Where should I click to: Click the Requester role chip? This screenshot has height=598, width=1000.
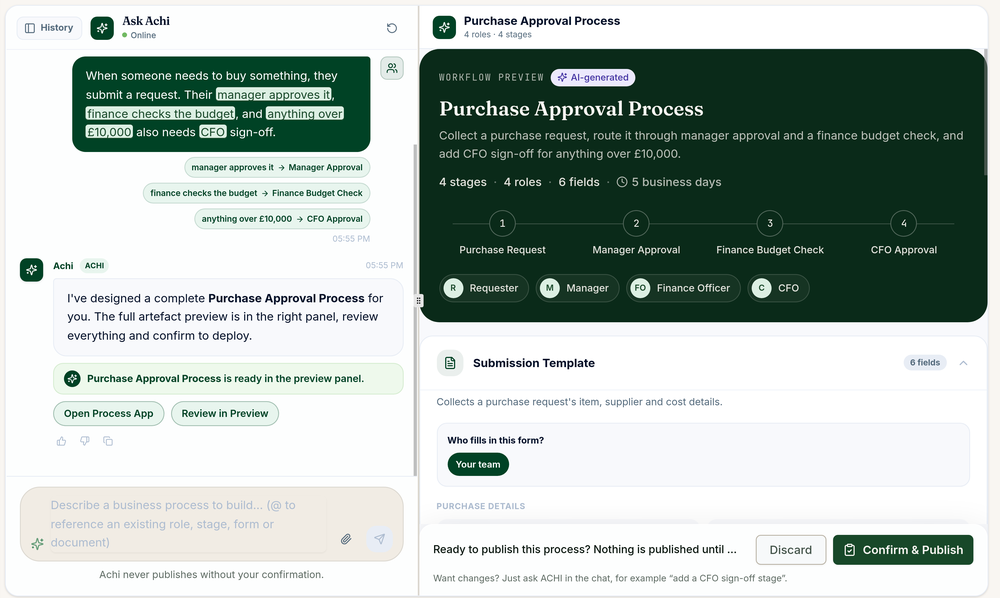(x=484, y=288)
